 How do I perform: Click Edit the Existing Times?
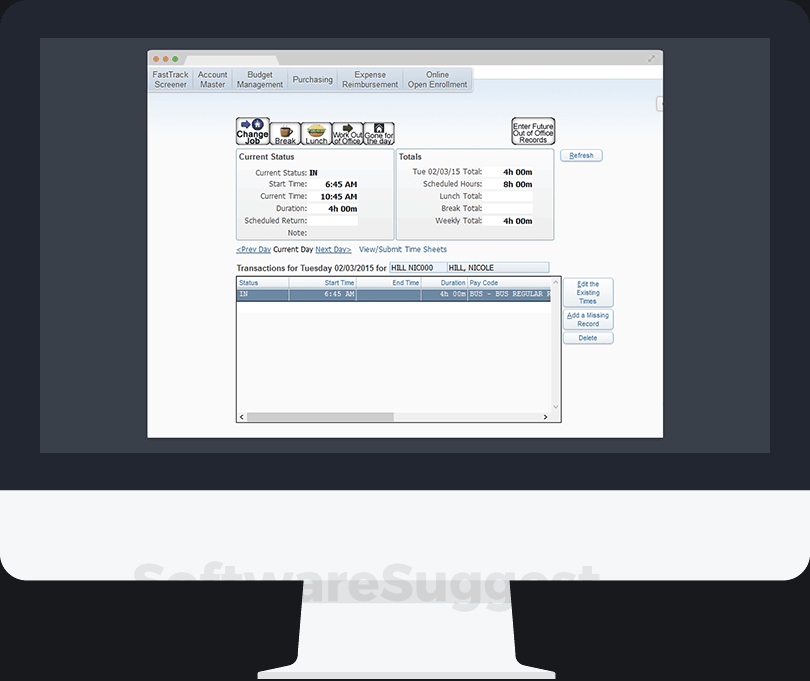[587, 291]
